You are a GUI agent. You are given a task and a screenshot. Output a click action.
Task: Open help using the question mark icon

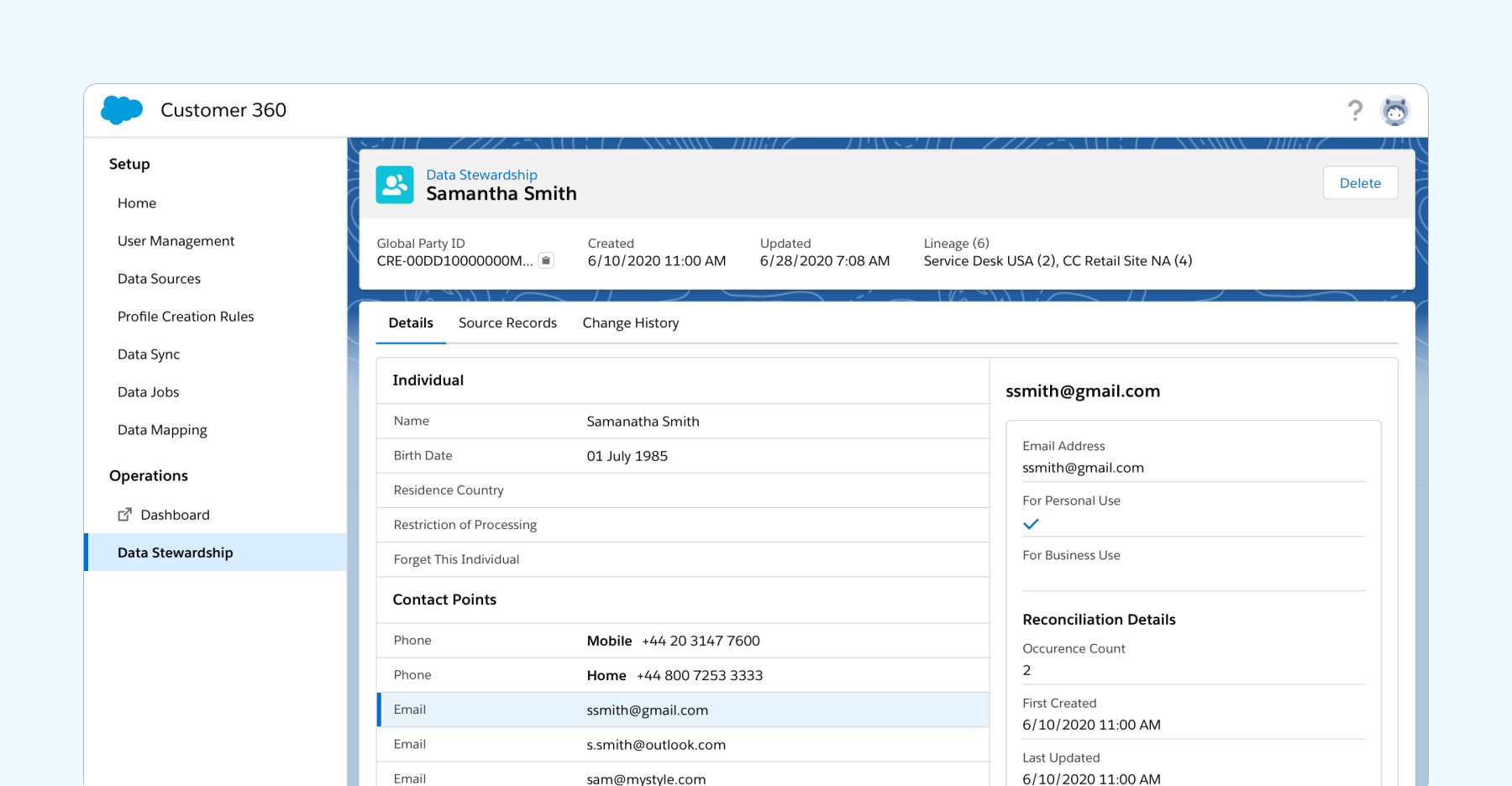point(1355,110)
